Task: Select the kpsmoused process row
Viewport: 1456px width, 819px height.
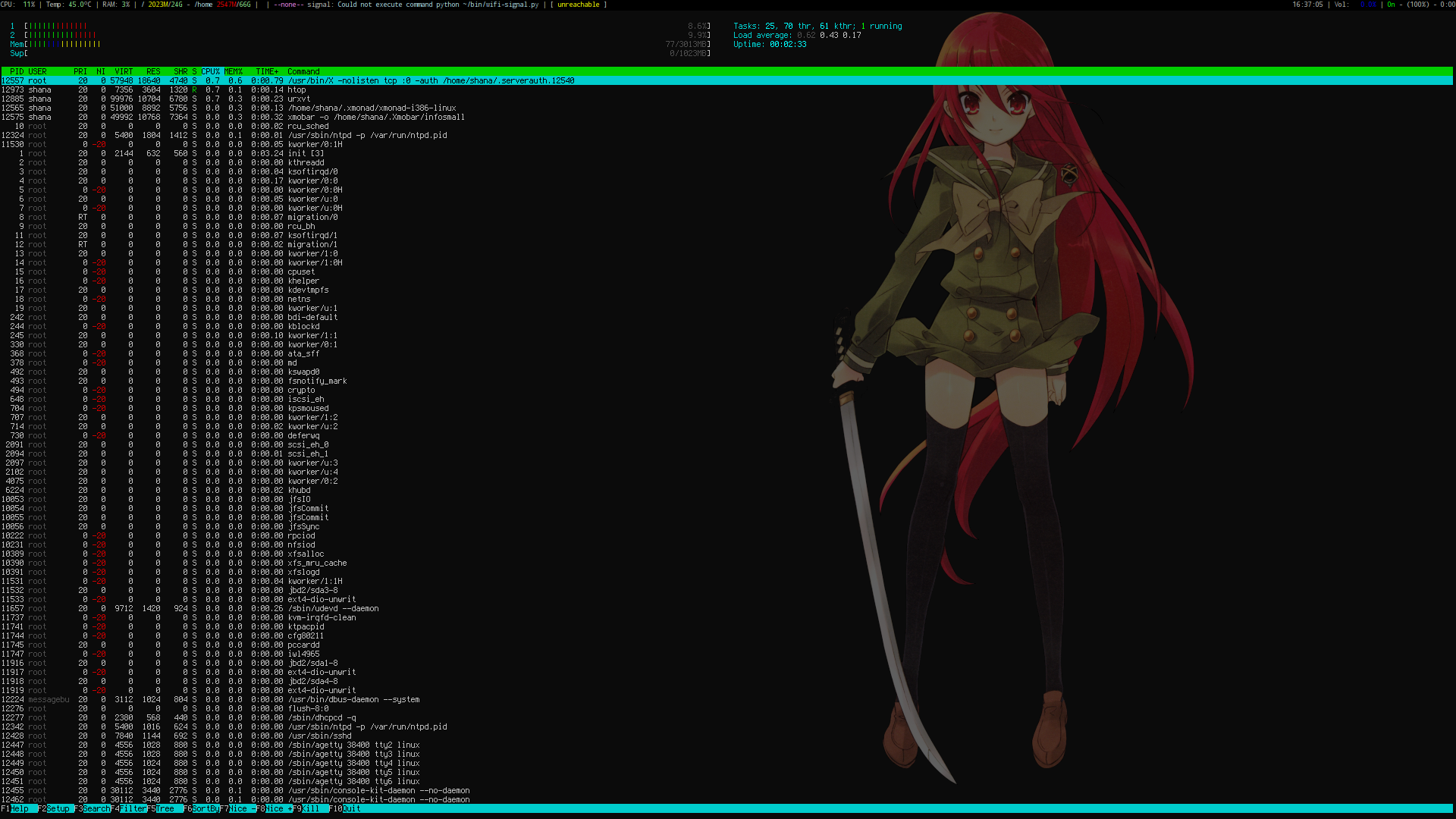Action: coord(726,408)
